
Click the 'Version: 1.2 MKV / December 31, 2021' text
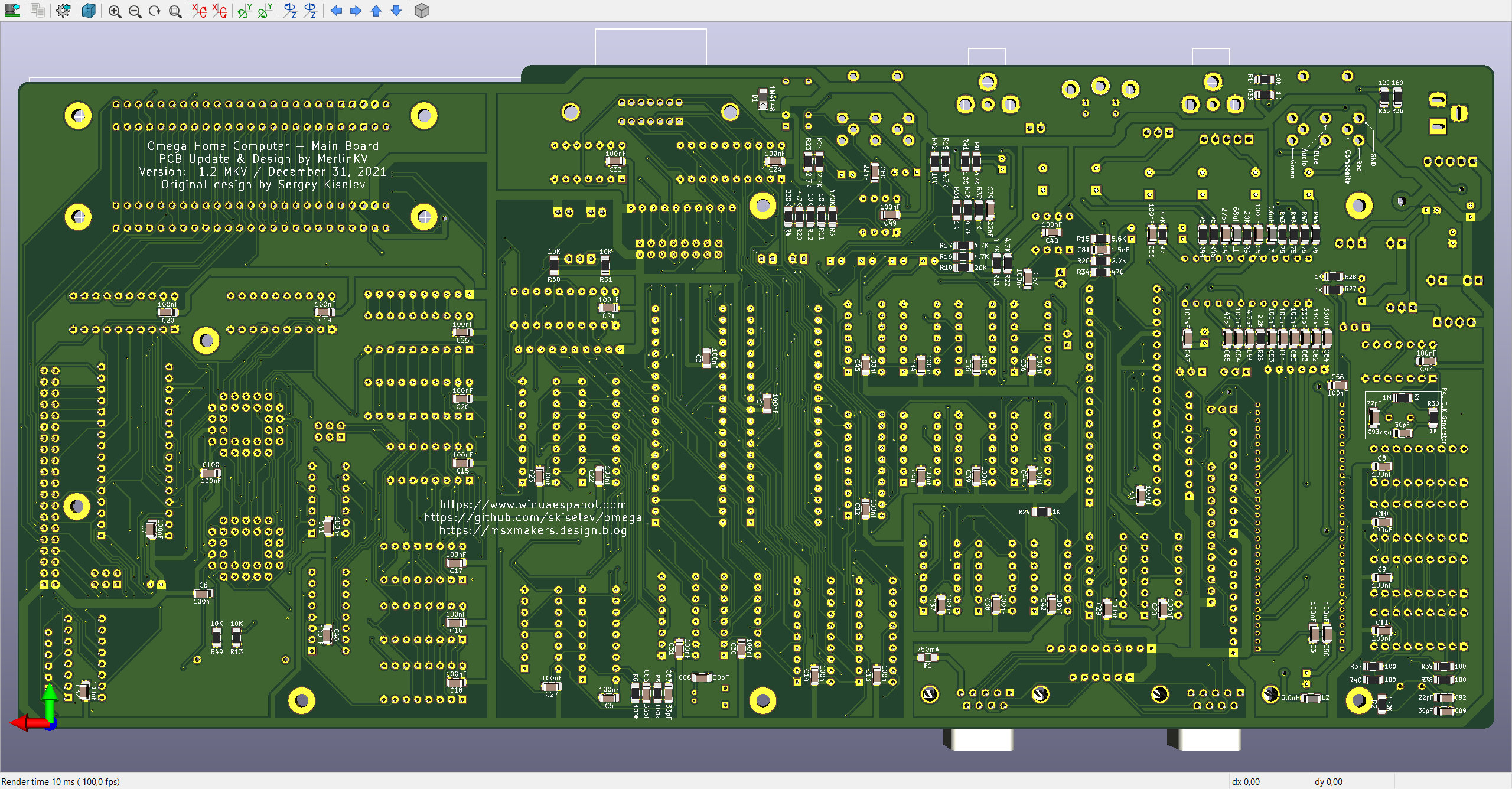[x=263, y=172]
